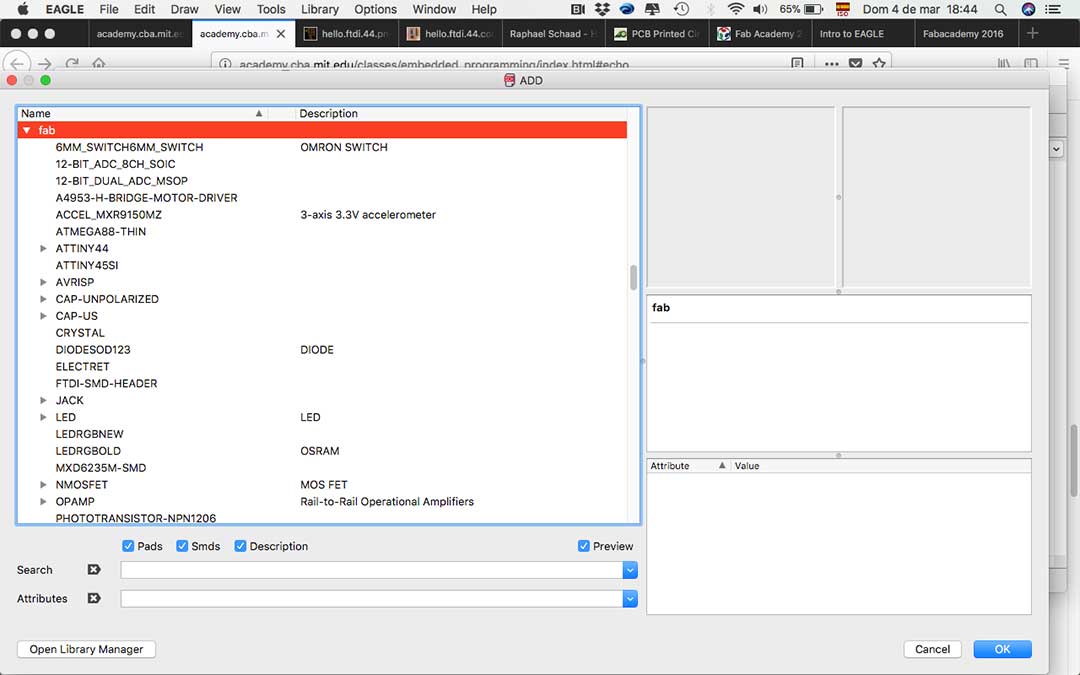
Task: Click the Dropbox menu bar icon
Action: (x=603, y=9)
